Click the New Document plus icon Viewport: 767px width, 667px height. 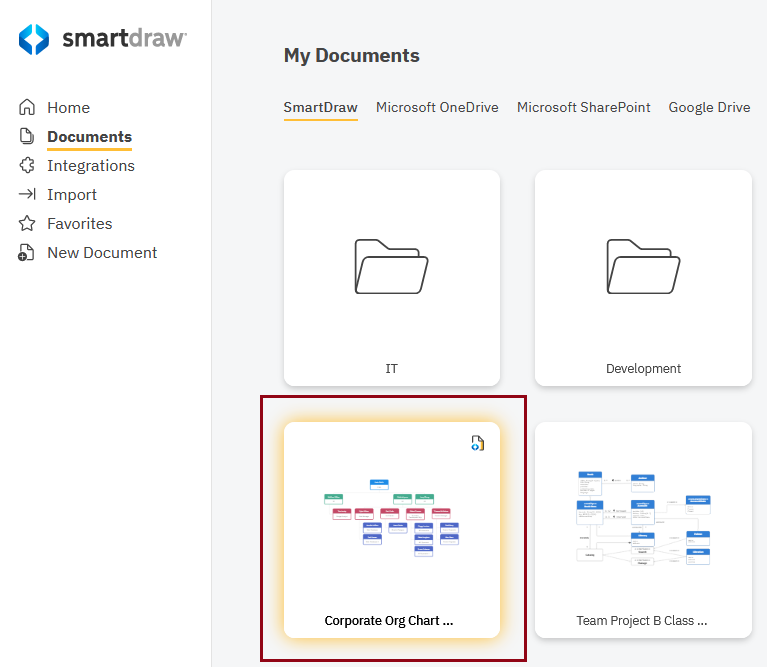point(27,253)
